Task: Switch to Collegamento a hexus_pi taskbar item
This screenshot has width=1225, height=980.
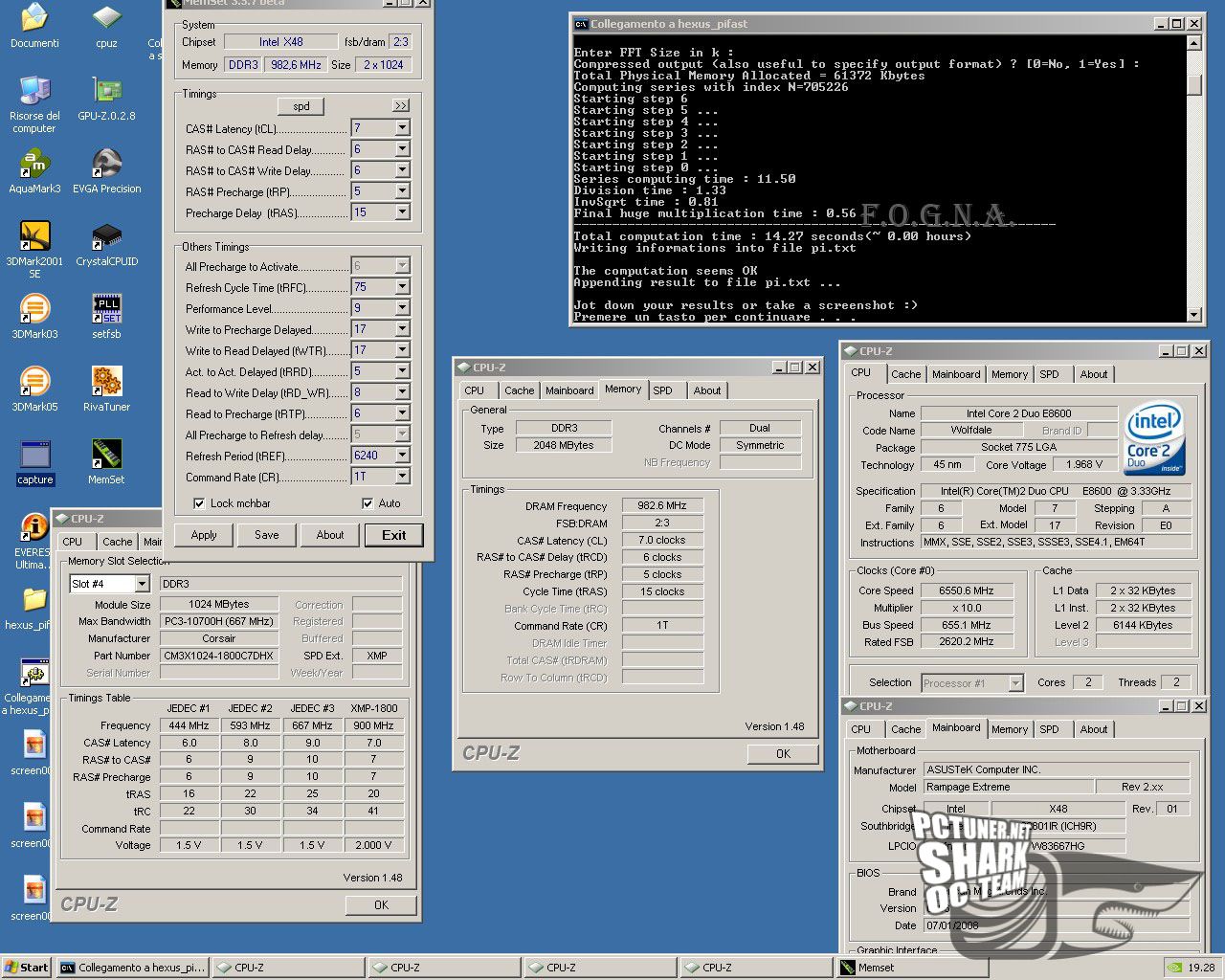Action: click(132, 968)
